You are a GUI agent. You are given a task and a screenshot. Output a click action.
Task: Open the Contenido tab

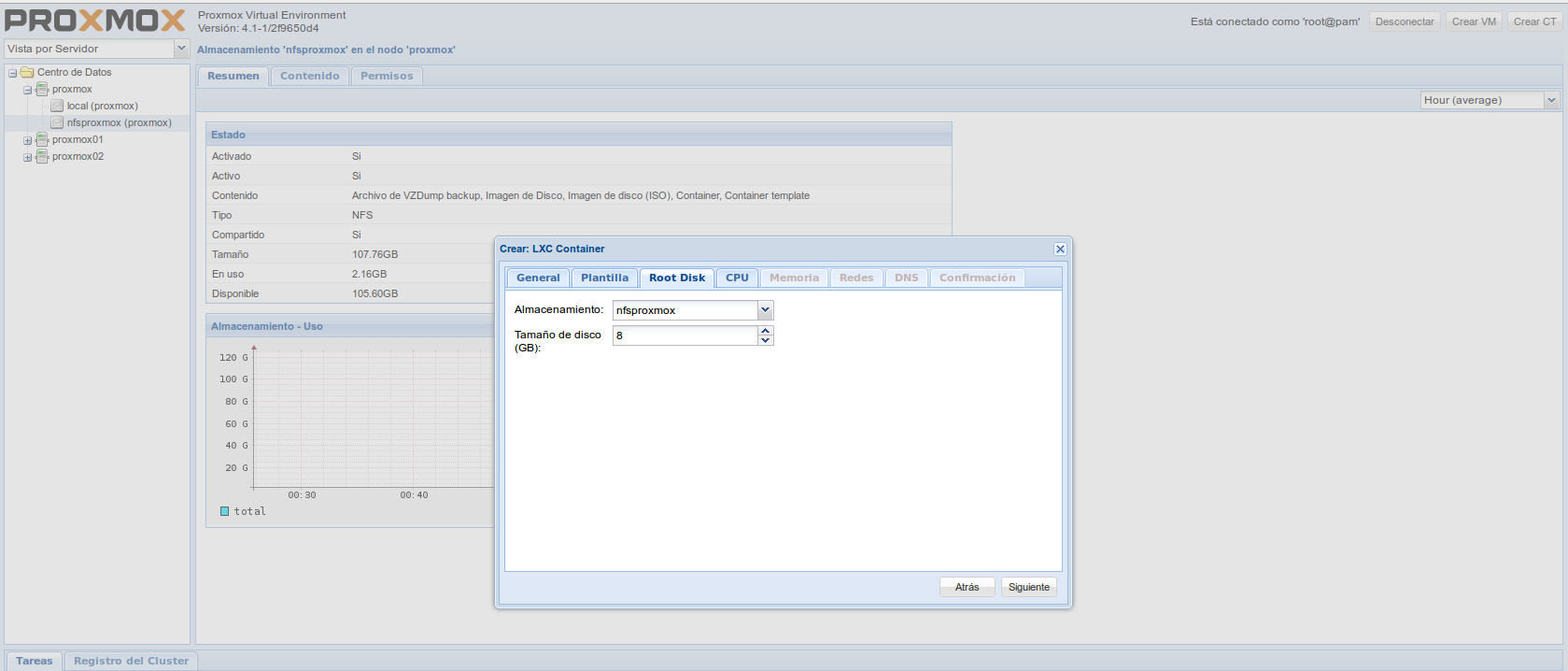click(309, 76)
